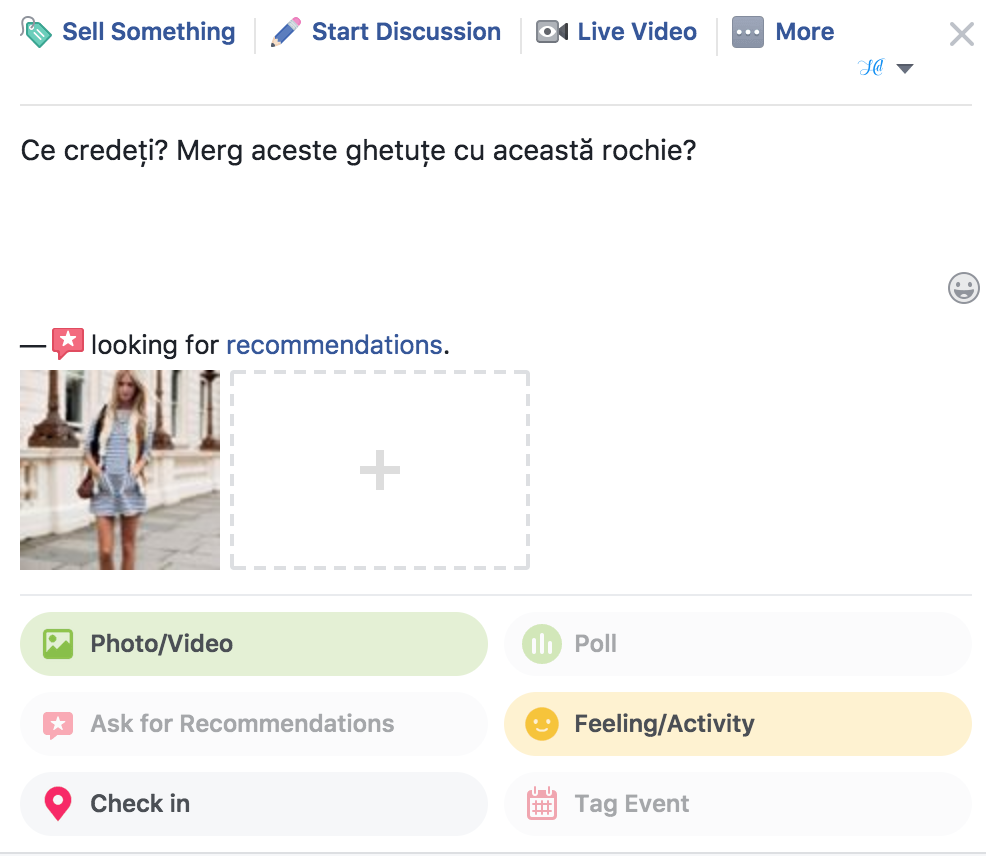Switch to the Start Discussion tab
Screen dimensions: 986x856
click(406, 32)
